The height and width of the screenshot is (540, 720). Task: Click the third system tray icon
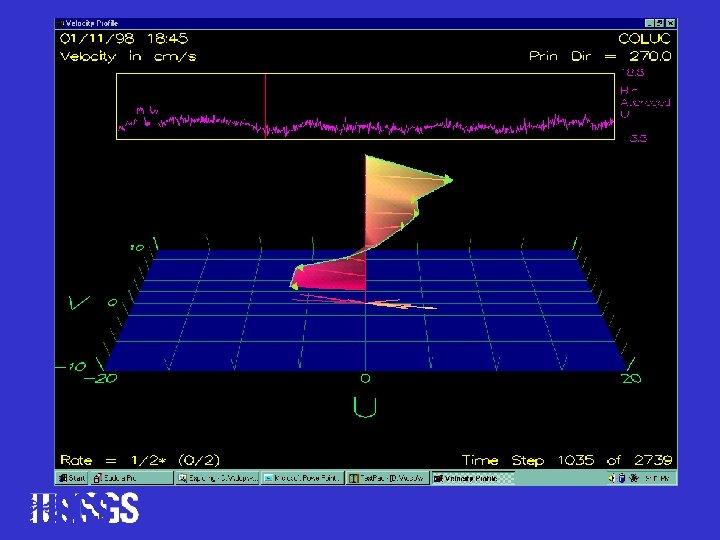tap(634, 478)
